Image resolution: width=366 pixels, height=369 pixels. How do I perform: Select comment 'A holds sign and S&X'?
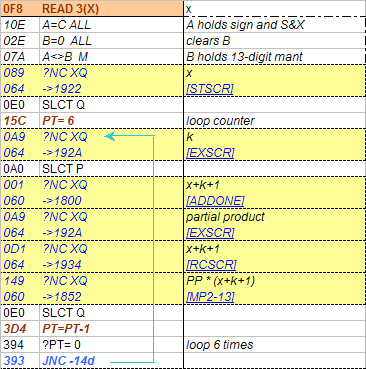[x=245, y=25]
